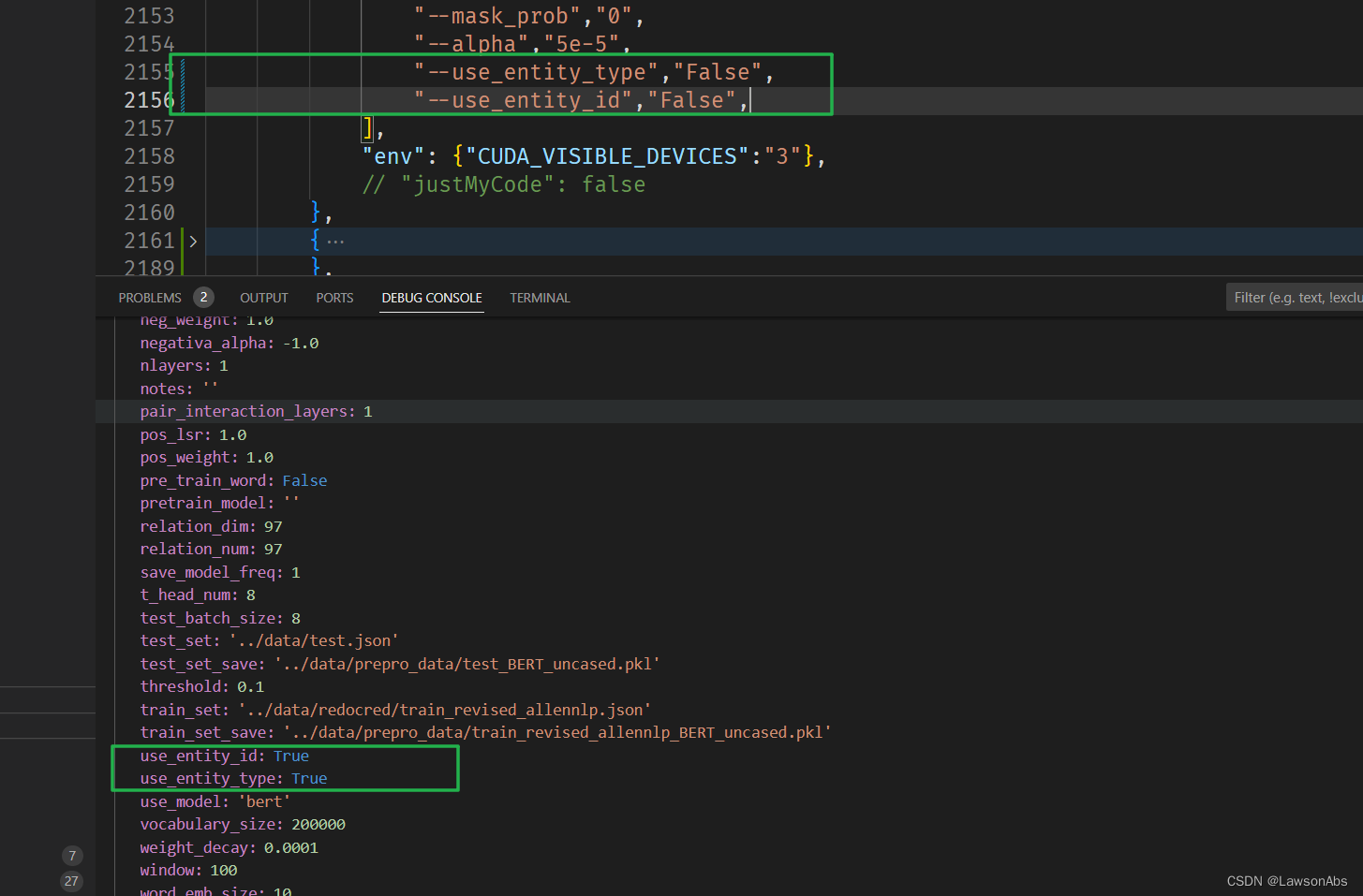Click line number 2160 in the gutter
This screenshot has height=896, width=1363.
pos(149,213)
